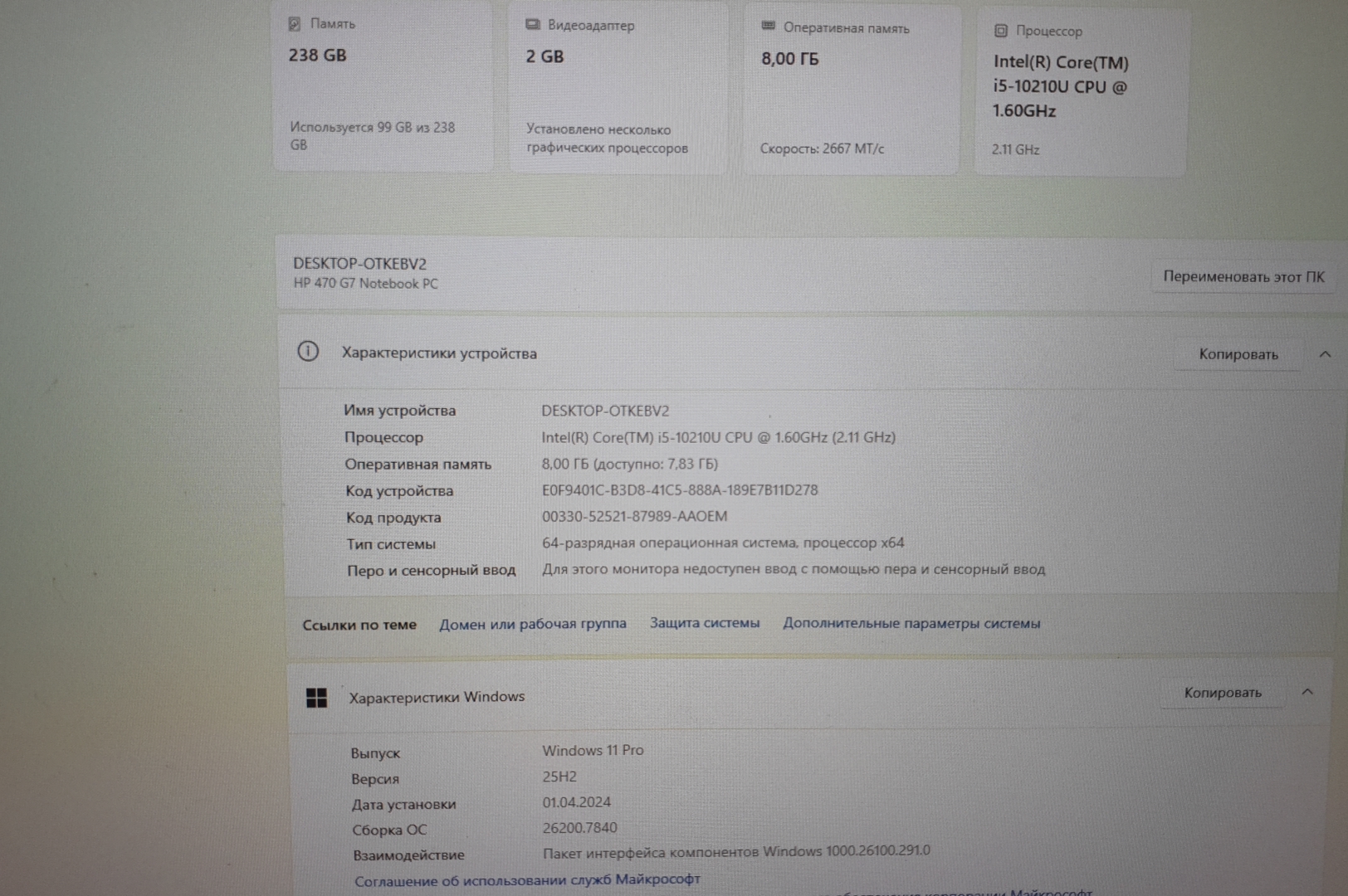This screenshot has height=896, width=1348.
Task: Click Windows logo beside Характеристики Windows
Action: pos(316,698)
